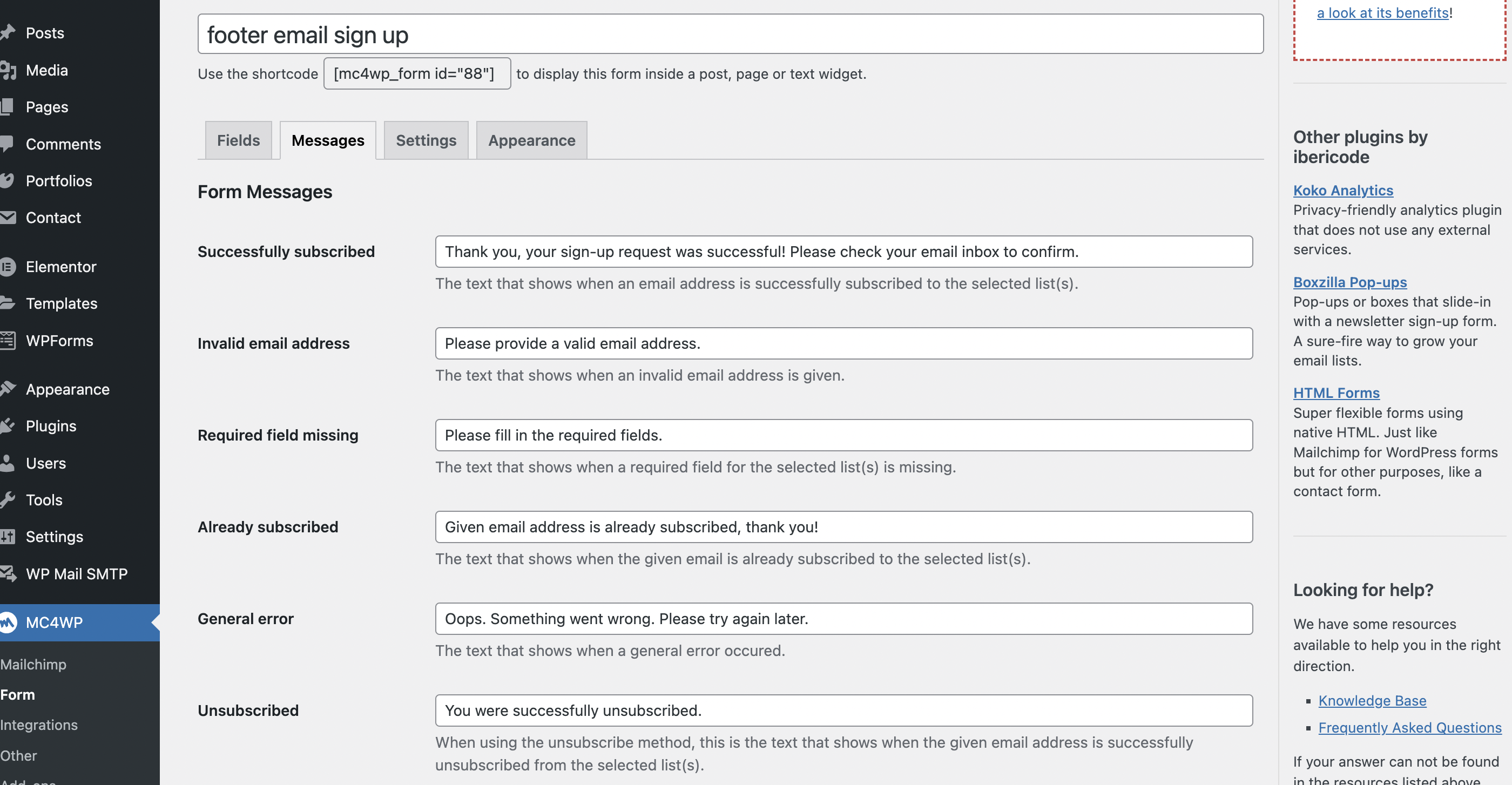Screen dimensions: 1512x785
Task: Click the Users icon in sidebar
Action: pos(7,463)
